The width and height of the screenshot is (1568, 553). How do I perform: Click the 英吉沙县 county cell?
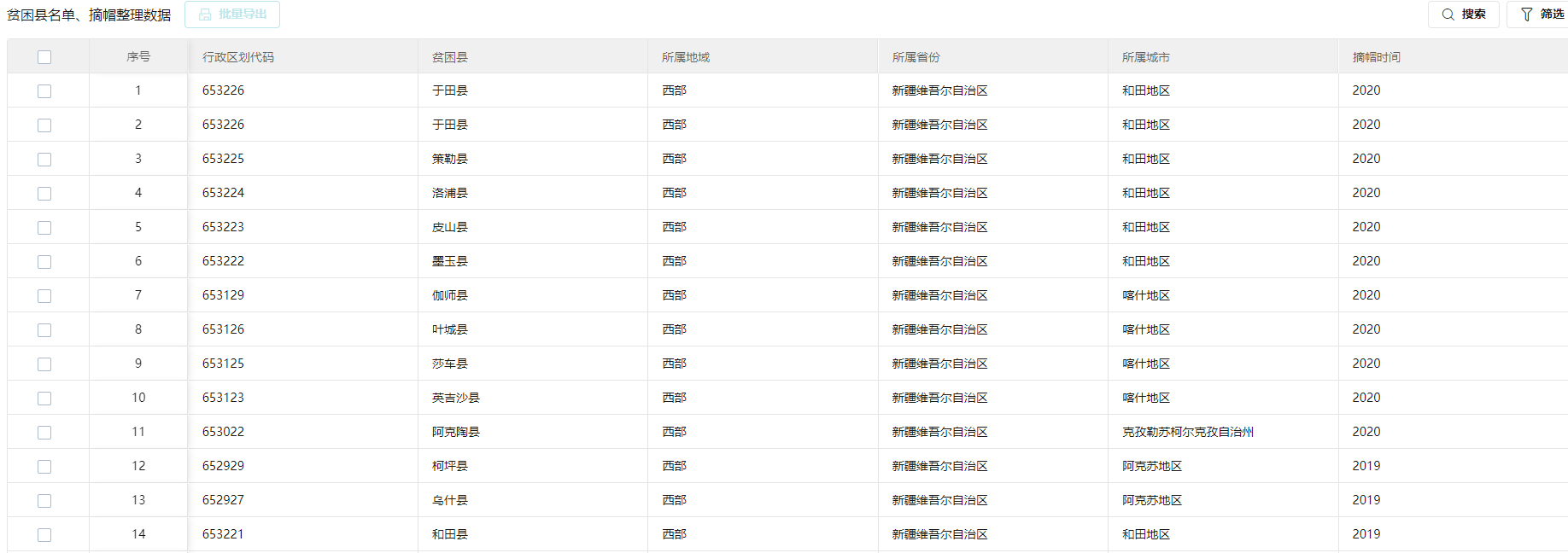pos(456,398)
